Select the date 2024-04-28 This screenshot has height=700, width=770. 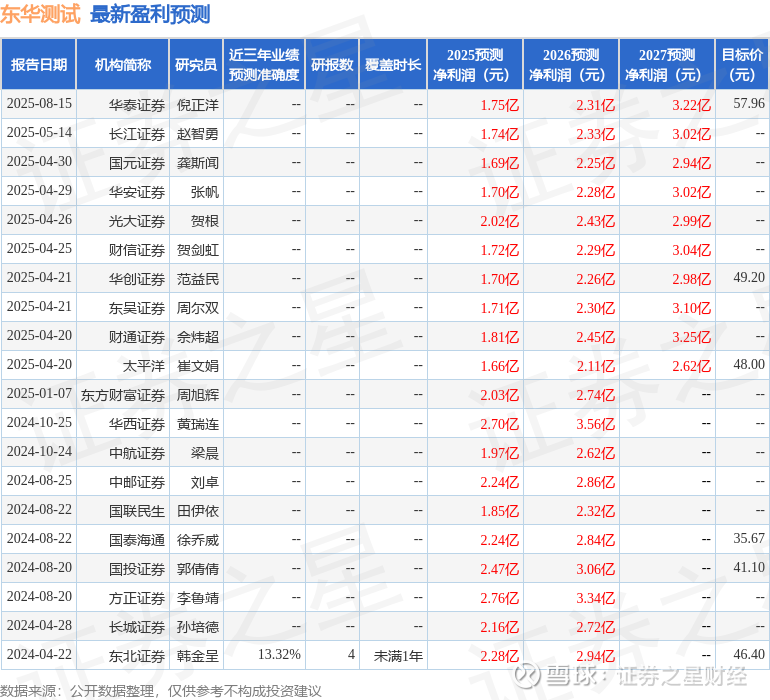click(39, 625)
